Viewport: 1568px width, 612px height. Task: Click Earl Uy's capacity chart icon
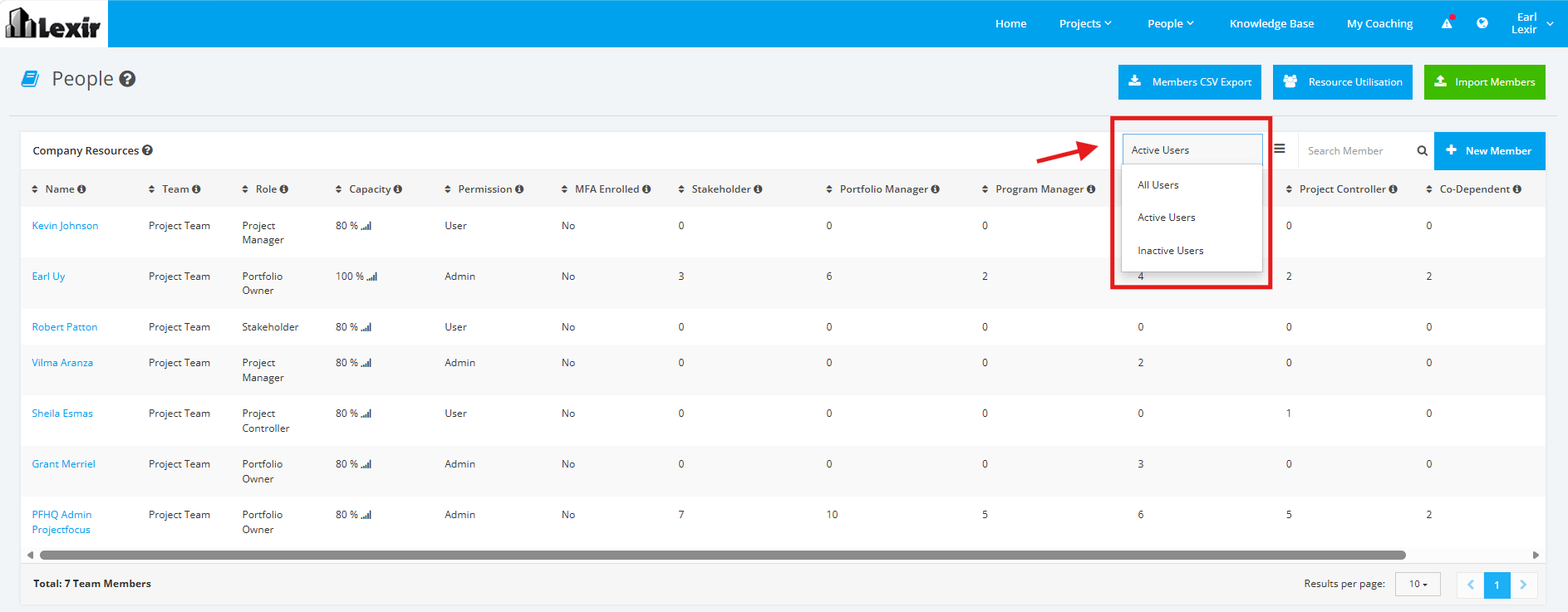click(x=372, y=277)
